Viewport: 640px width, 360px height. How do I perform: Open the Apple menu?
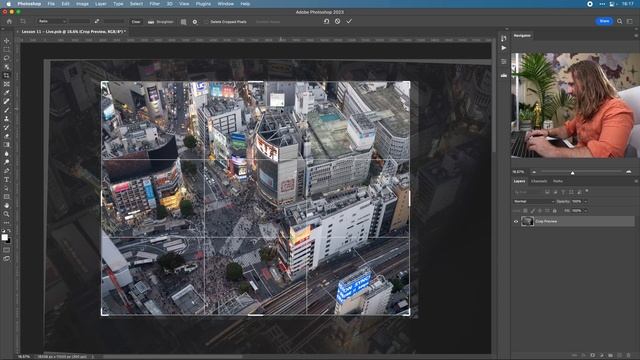(x=8, y=4)
